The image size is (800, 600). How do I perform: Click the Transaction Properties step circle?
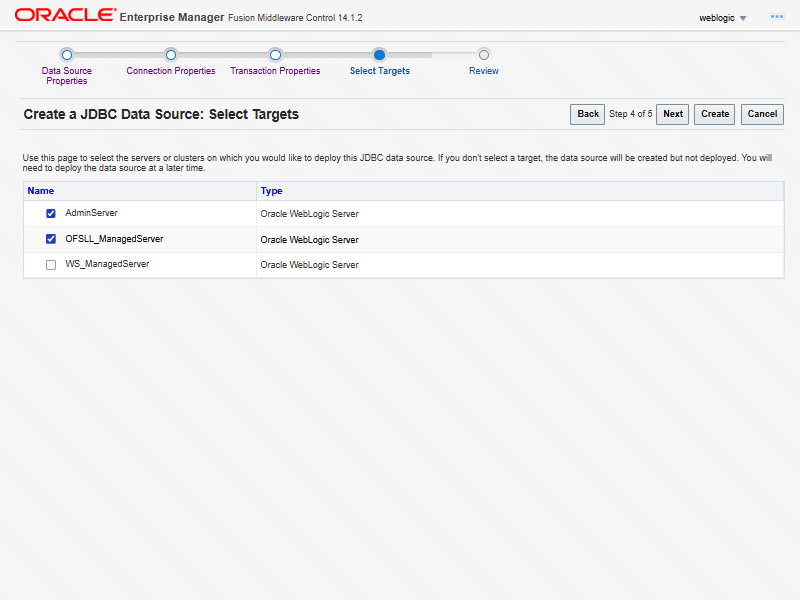pos(275,55)
